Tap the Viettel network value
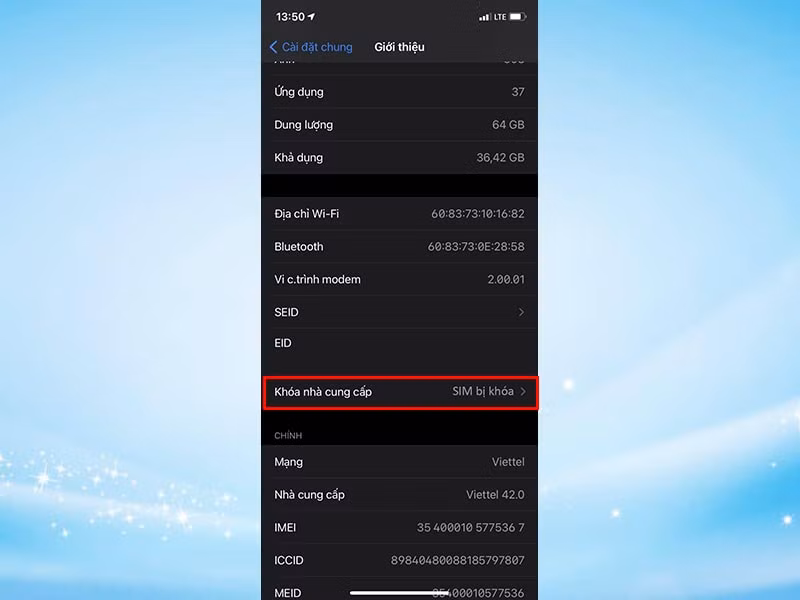Image resolution: width=800 pixels, height=600 pixels. point(508,462)
